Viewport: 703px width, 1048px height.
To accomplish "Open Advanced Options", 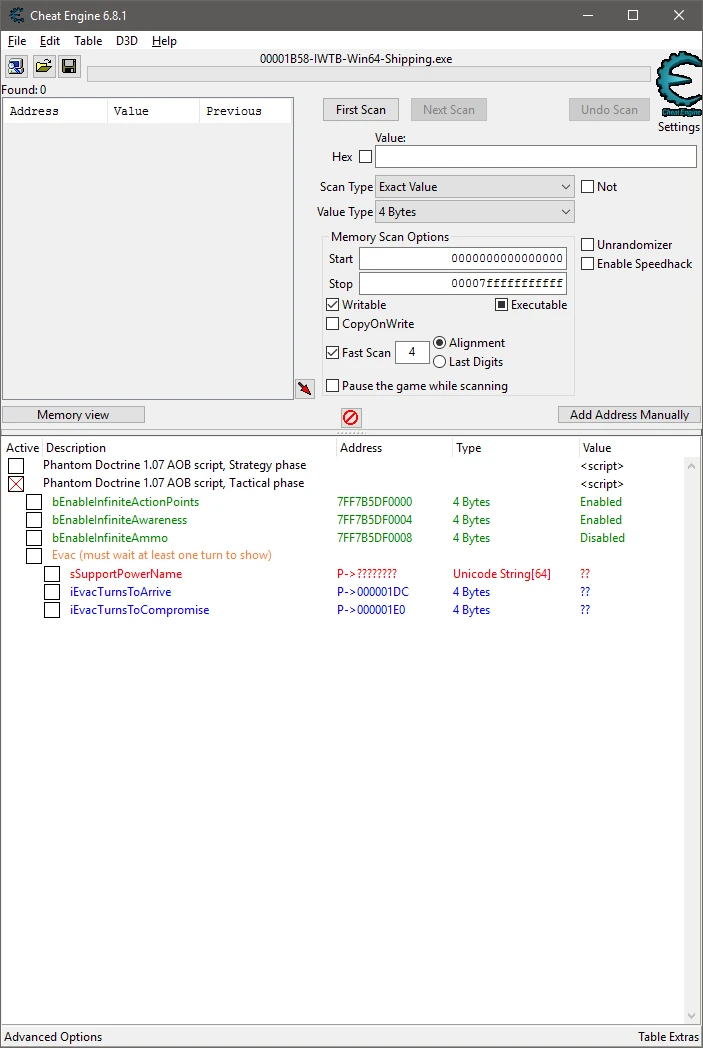I will (53, 1037).
